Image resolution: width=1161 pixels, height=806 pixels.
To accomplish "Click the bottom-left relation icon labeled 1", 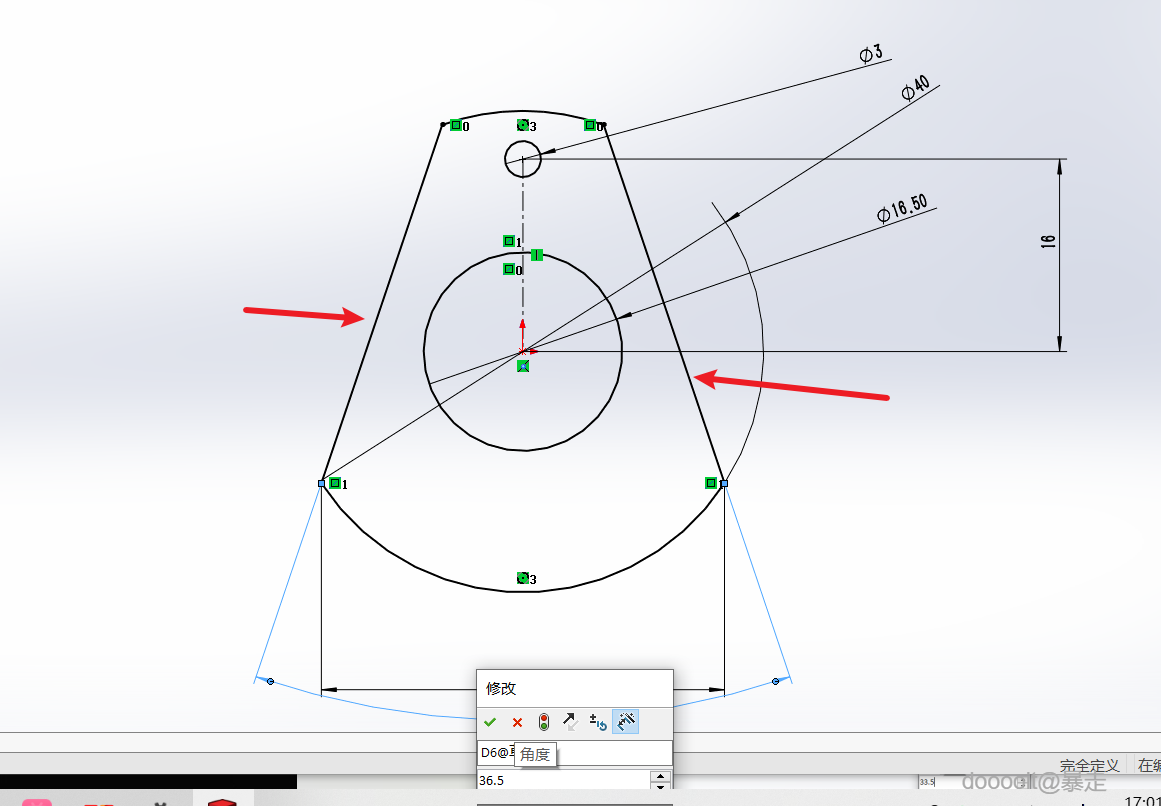I will coord(335,483).
